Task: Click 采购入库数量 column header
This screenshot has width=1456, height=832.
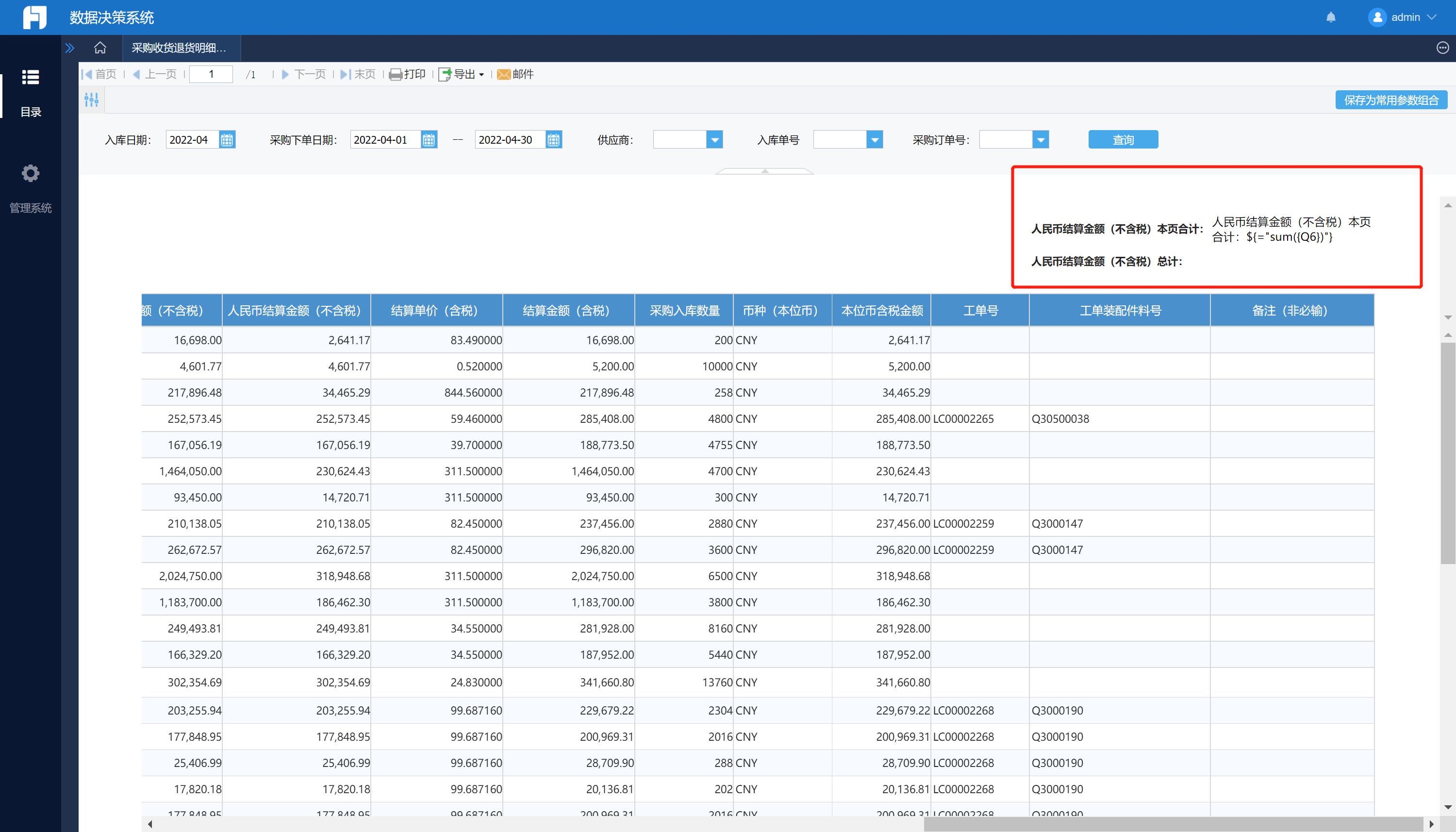Action: tap(684, 310)
